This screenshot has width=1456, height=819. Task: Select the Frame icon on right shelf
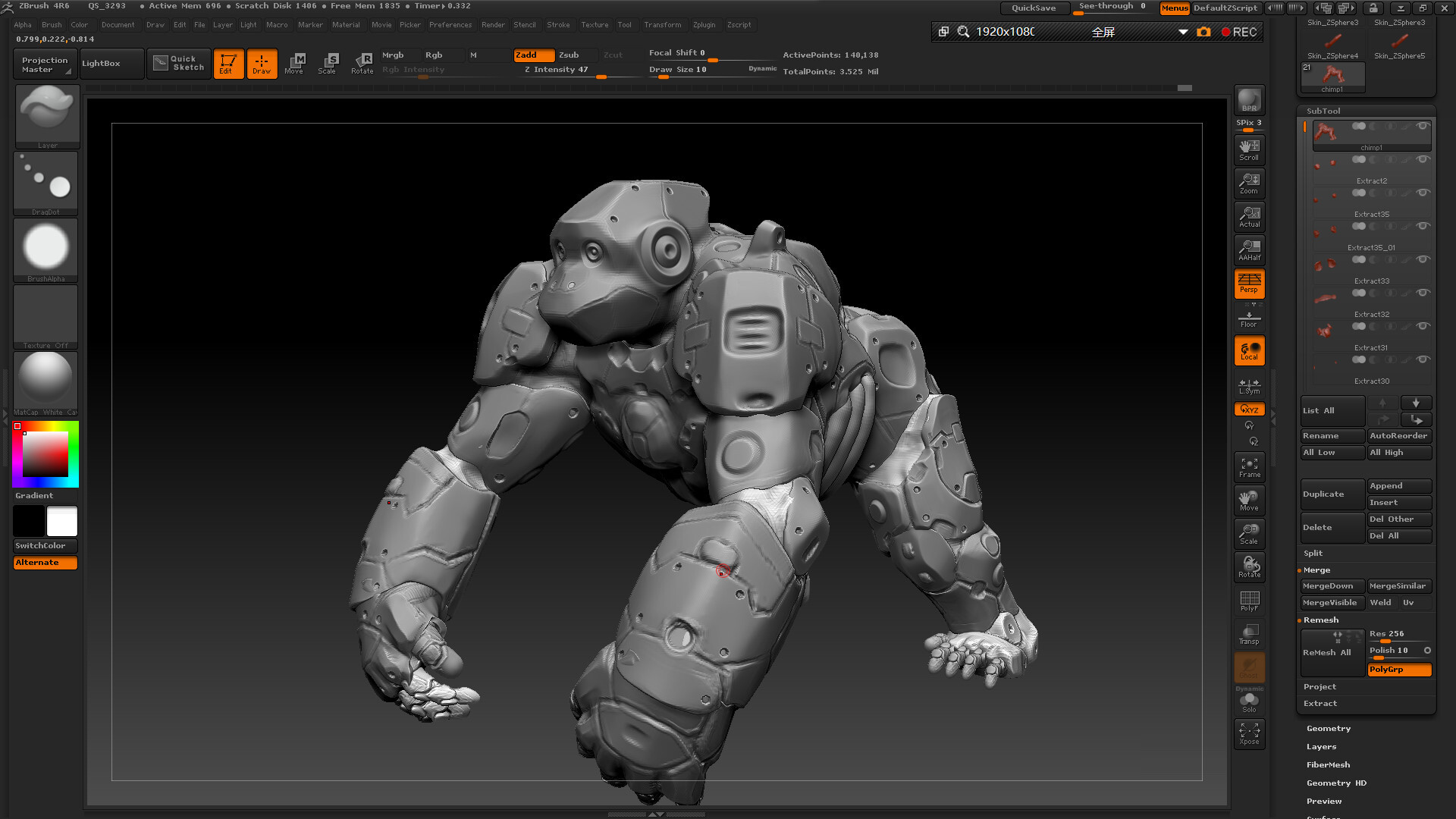click(x=1249, y=466)
